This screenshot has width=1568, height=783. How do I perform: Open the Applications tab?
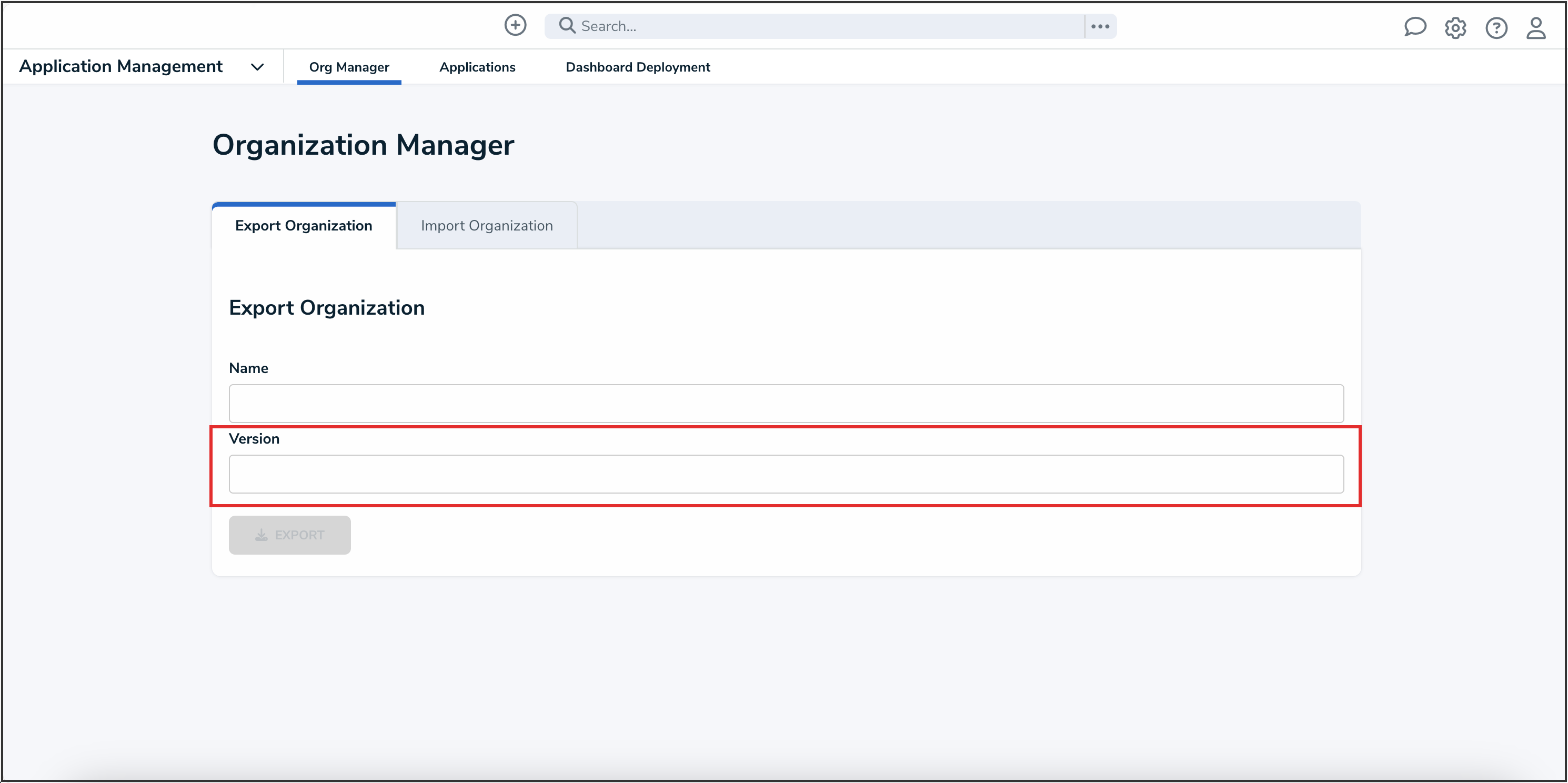(x=477, y=67)
